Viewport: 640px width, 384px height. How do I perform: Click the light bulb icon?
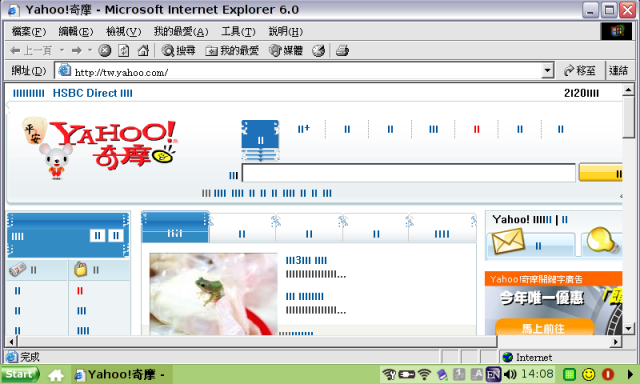pyautogui.click(x=603, y=241)
